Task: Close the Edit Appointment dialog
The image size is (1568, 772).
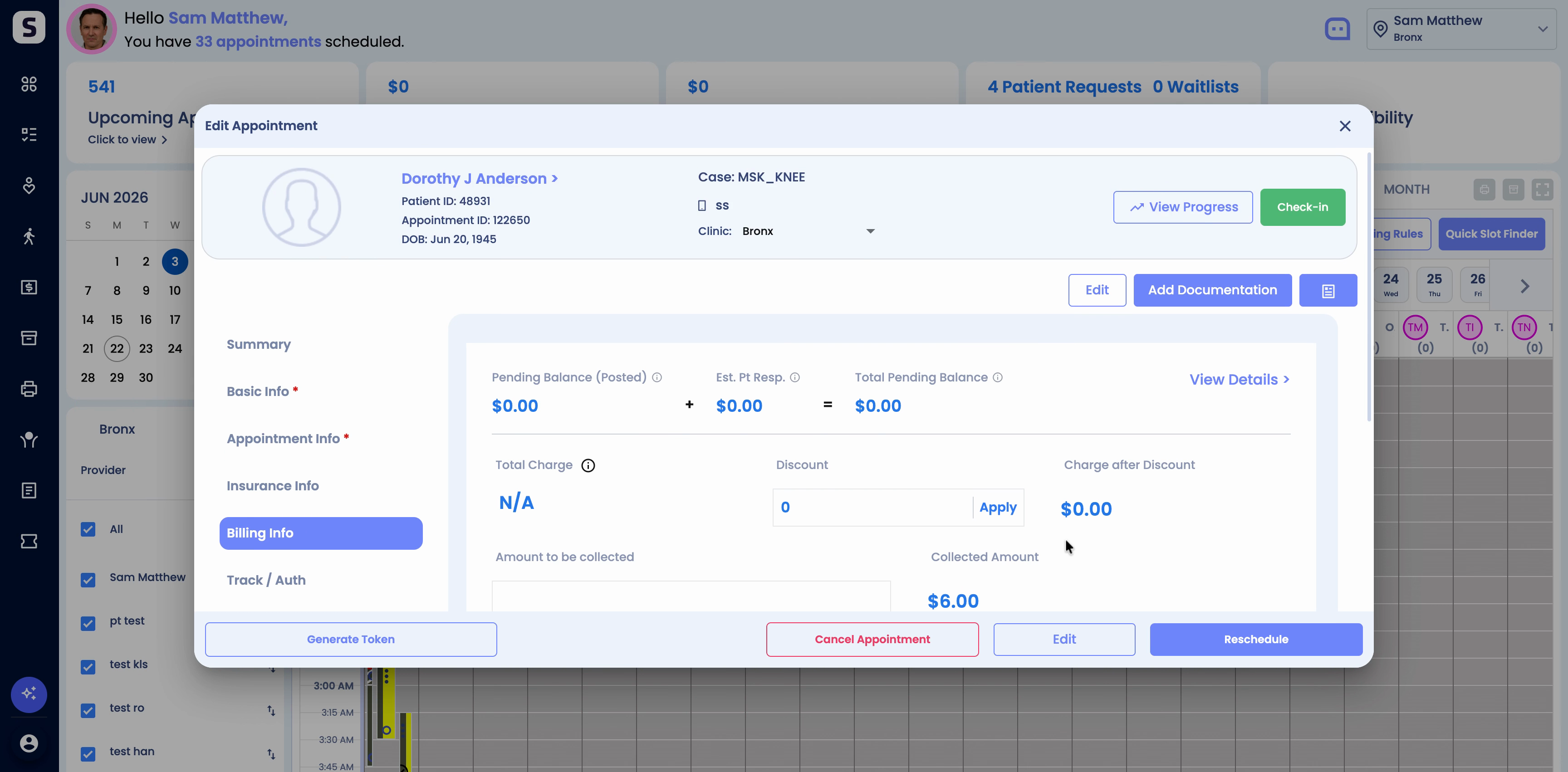Action: tap(1345, 126)
